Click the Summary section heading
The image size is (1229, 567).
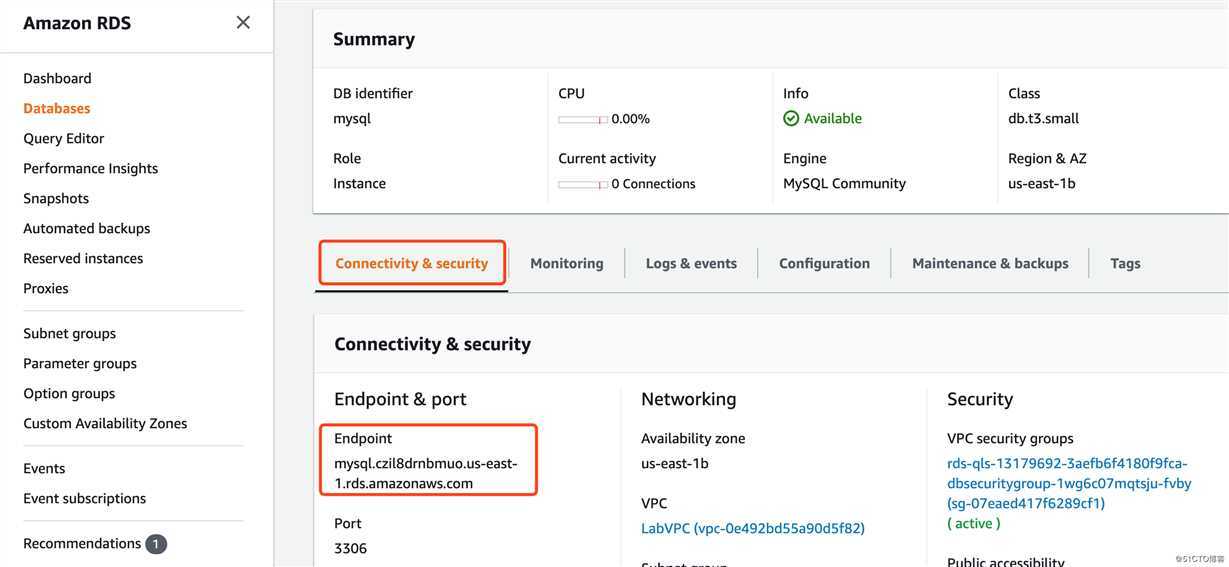click(x=374, y=39)
